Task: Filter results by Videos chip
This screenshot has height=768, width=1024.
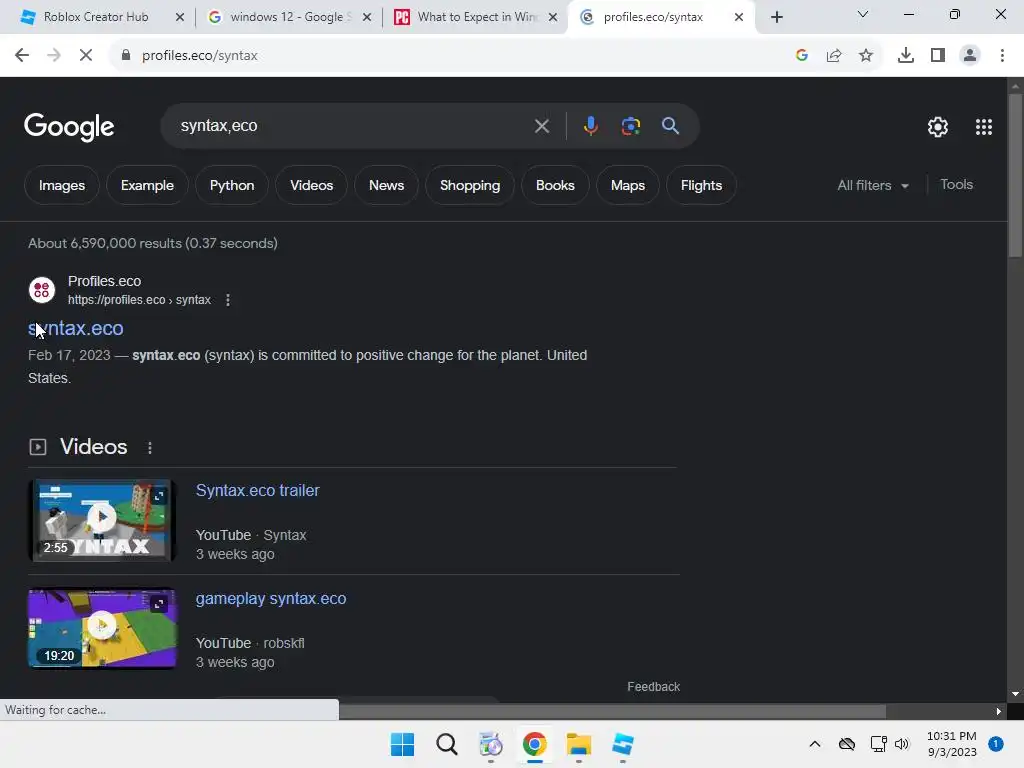Action: (312, 185)
